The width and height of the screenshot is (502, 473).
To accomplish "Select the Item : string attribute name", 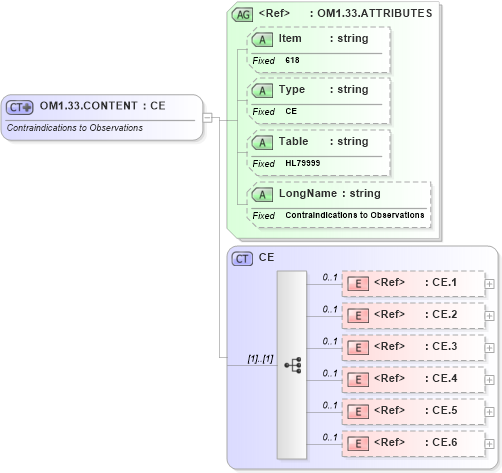I will click(x=323, y=38).
